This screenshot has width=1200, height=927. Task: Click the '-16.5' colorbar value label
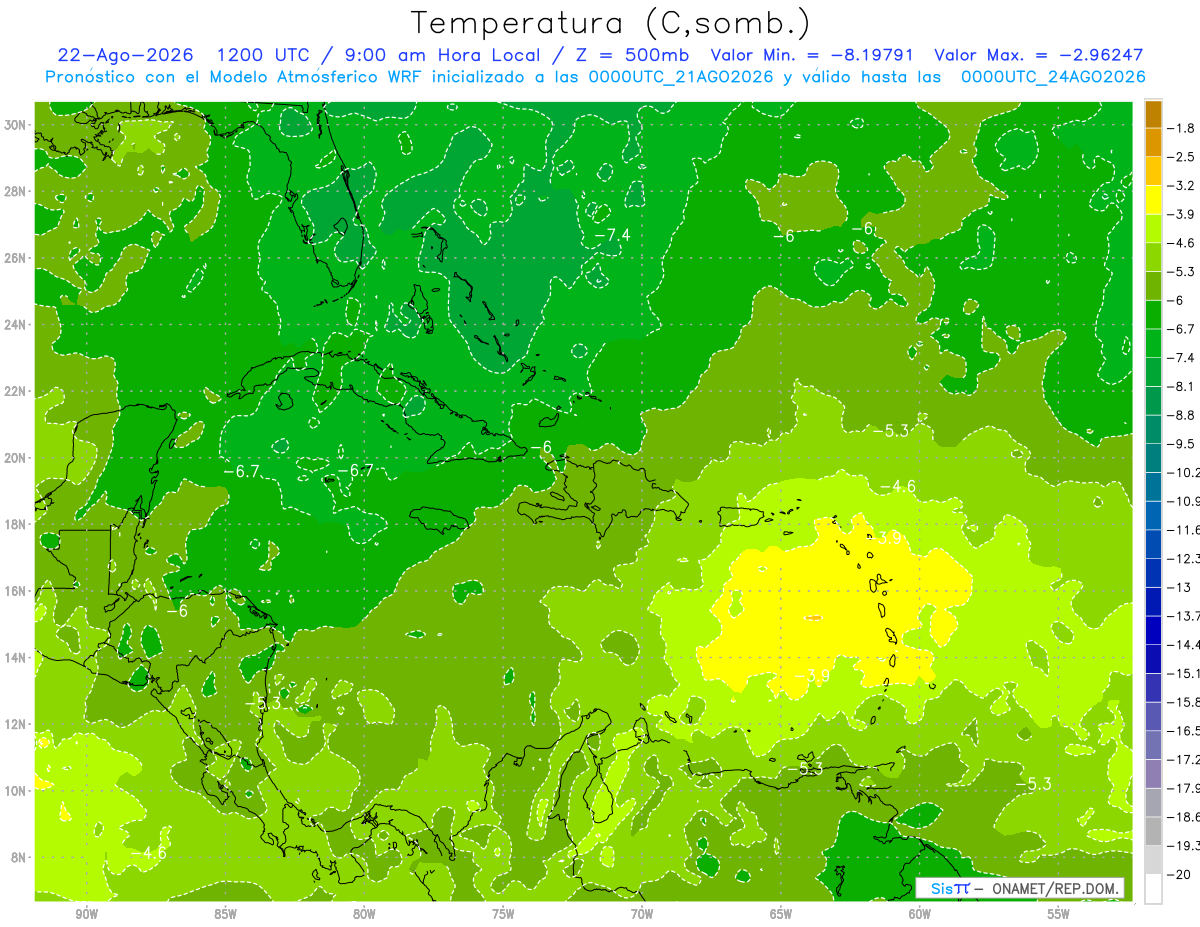(x=1184, y=731)
